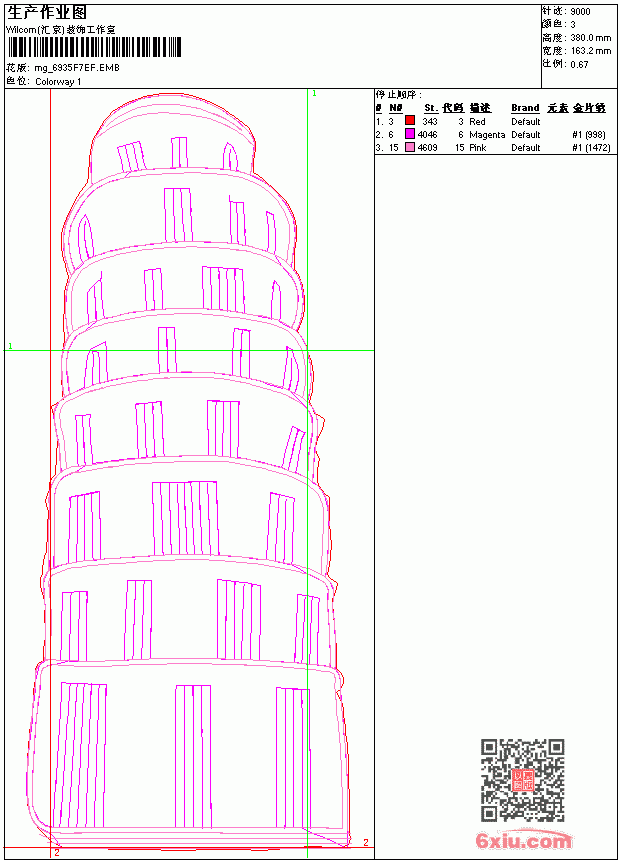Click 'Default' brand in the Pink row

pos(526,148)
